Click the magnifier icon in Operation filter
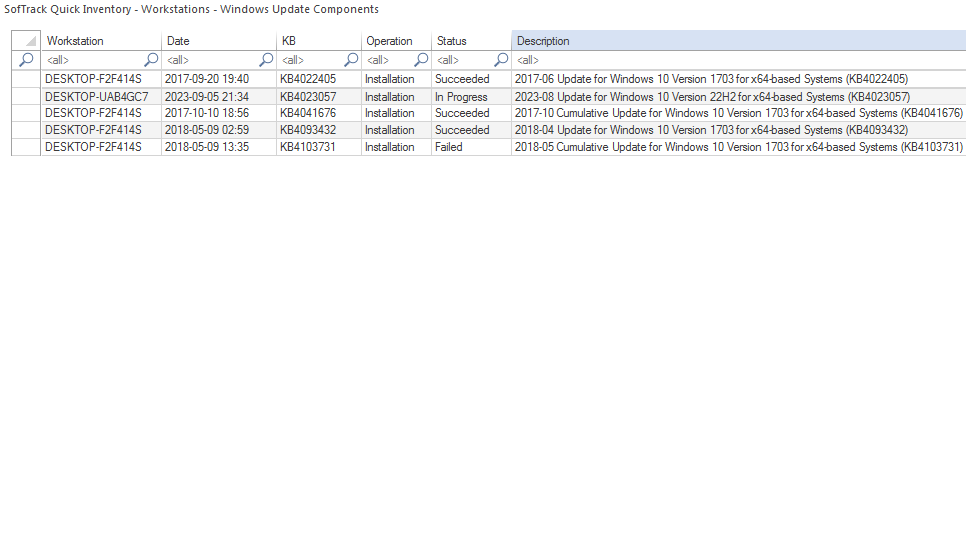The height and width of the screenshot is (540, 966). (x=421, y=60)
